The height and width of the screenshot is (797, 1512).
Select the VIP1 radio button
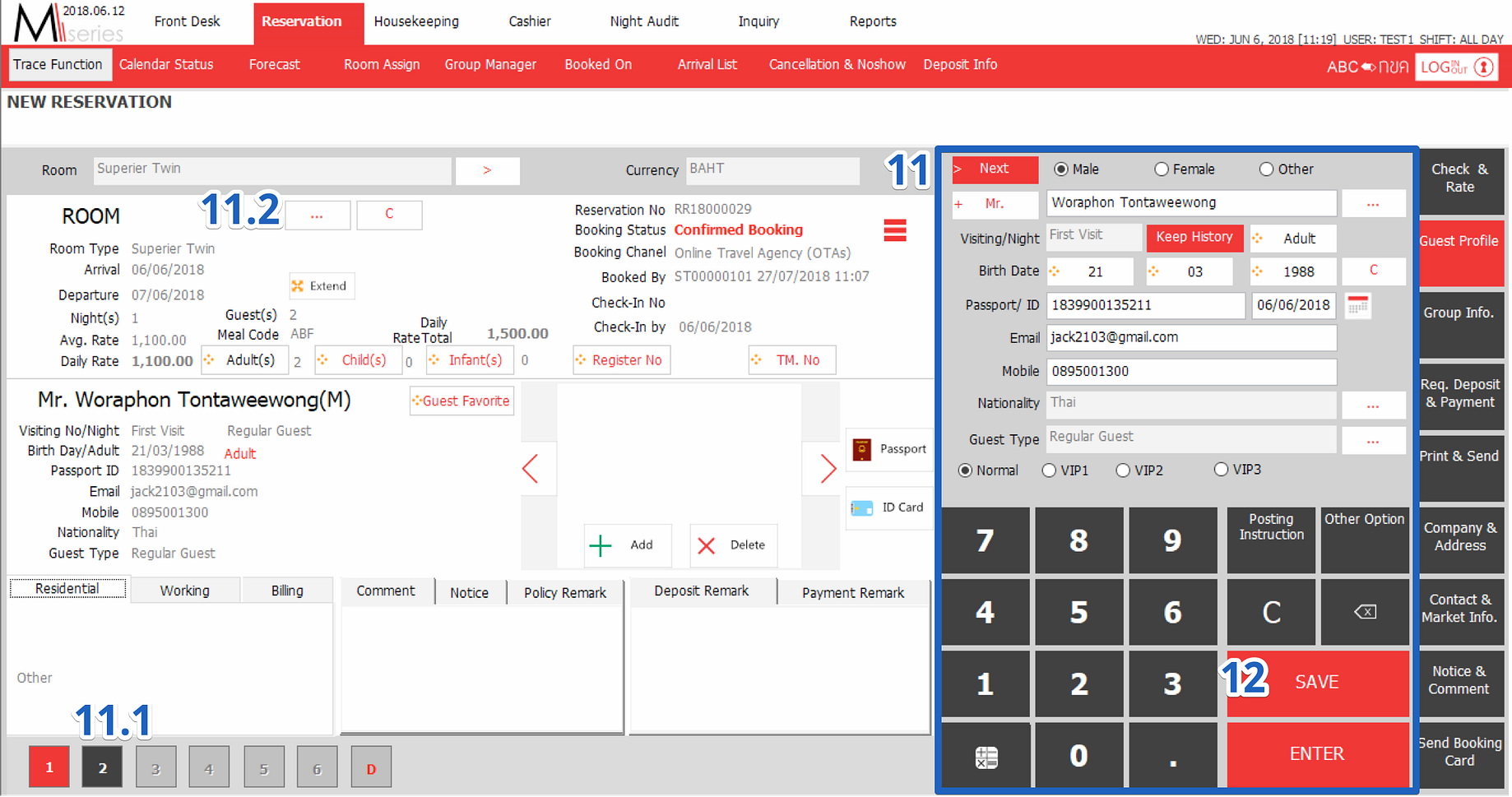(x=1049, y=470)
